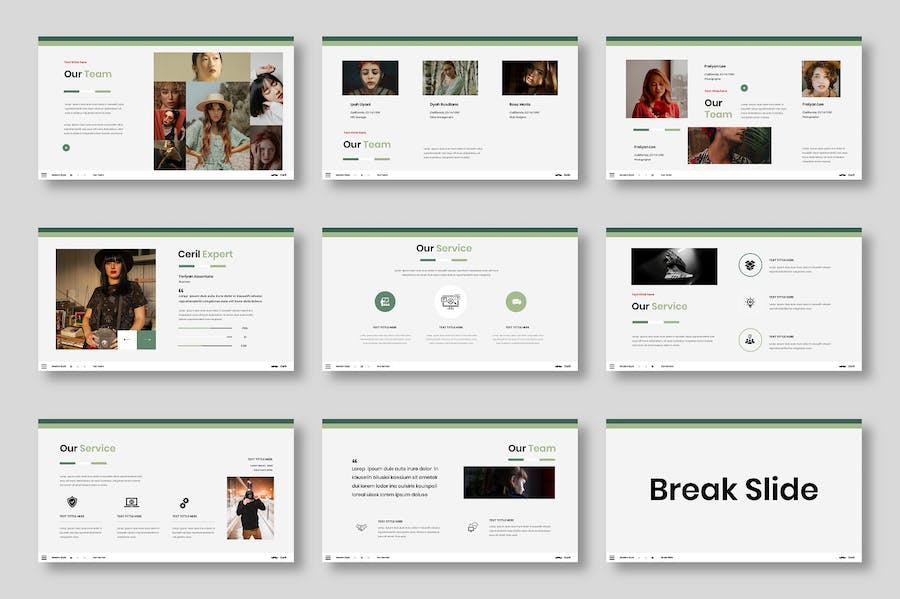Image resolution: width=900 pixels, height=599 pixels.
Task: Click the laptop icon on Our Service slide
Action: 131,502
